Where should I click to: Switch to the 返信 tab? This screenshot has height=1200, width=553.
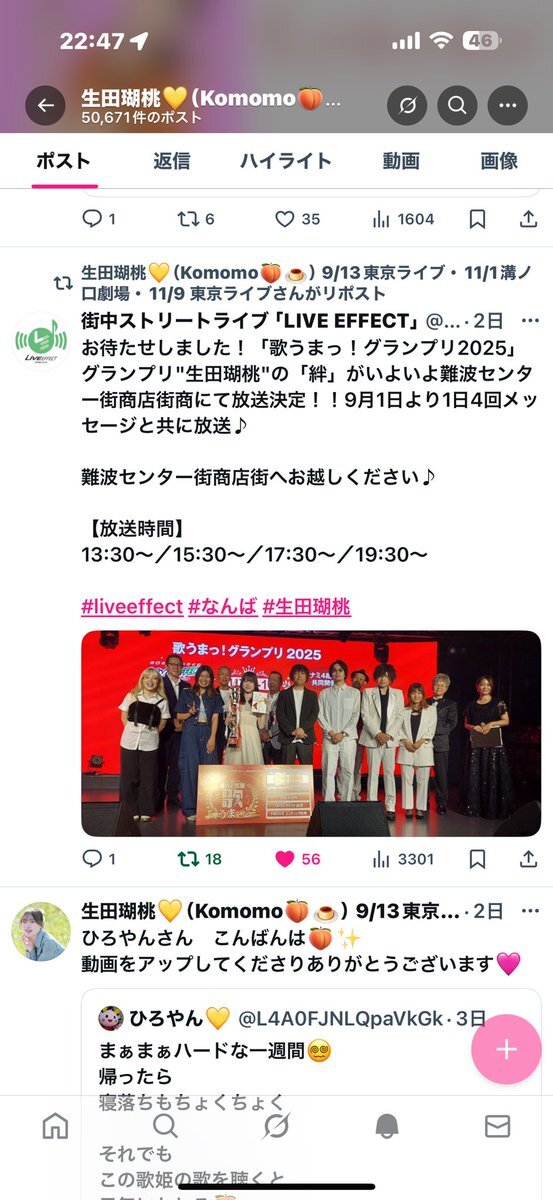click(172, 161)
